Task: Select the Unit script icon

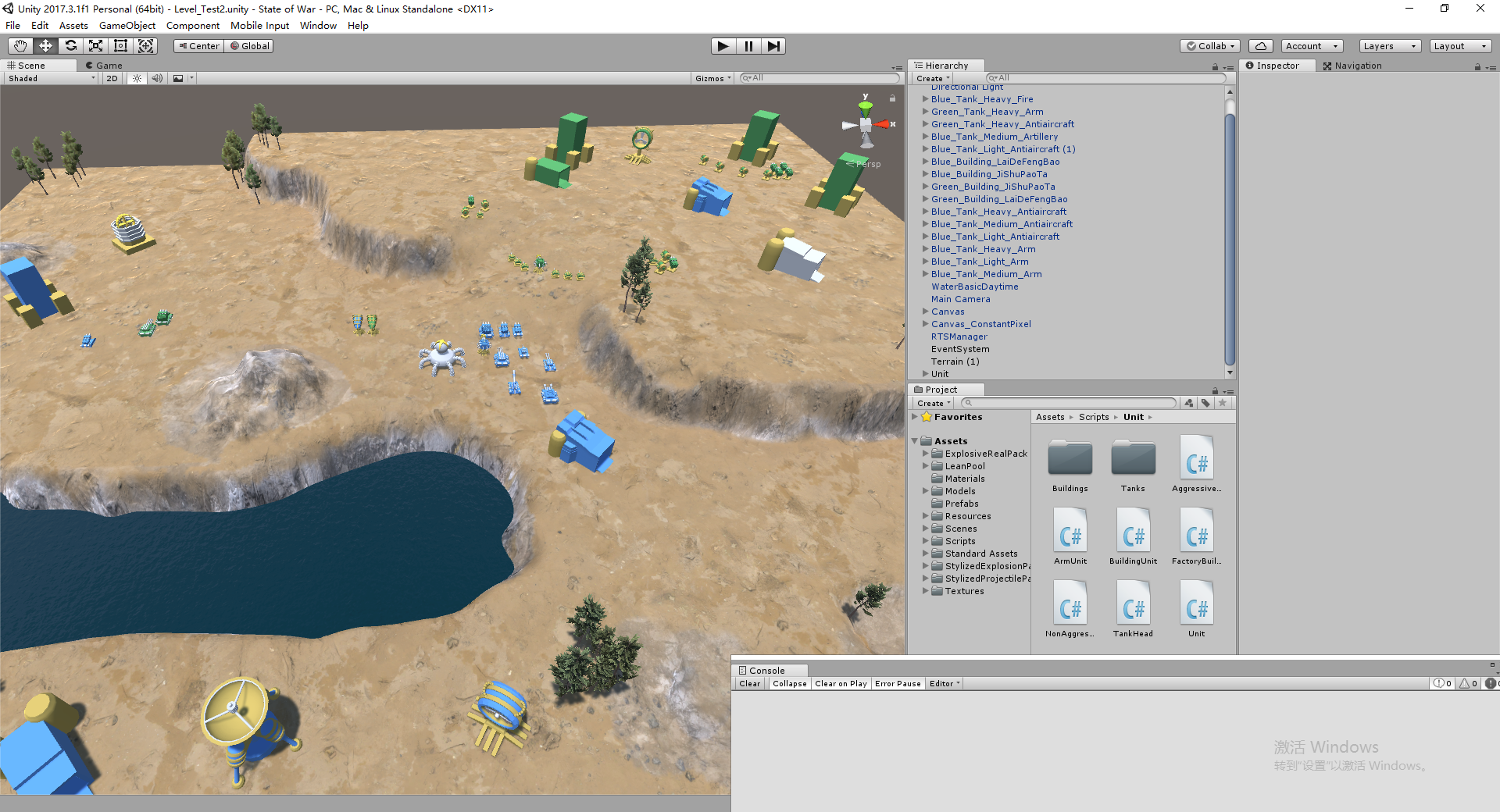Action: 1197,604
